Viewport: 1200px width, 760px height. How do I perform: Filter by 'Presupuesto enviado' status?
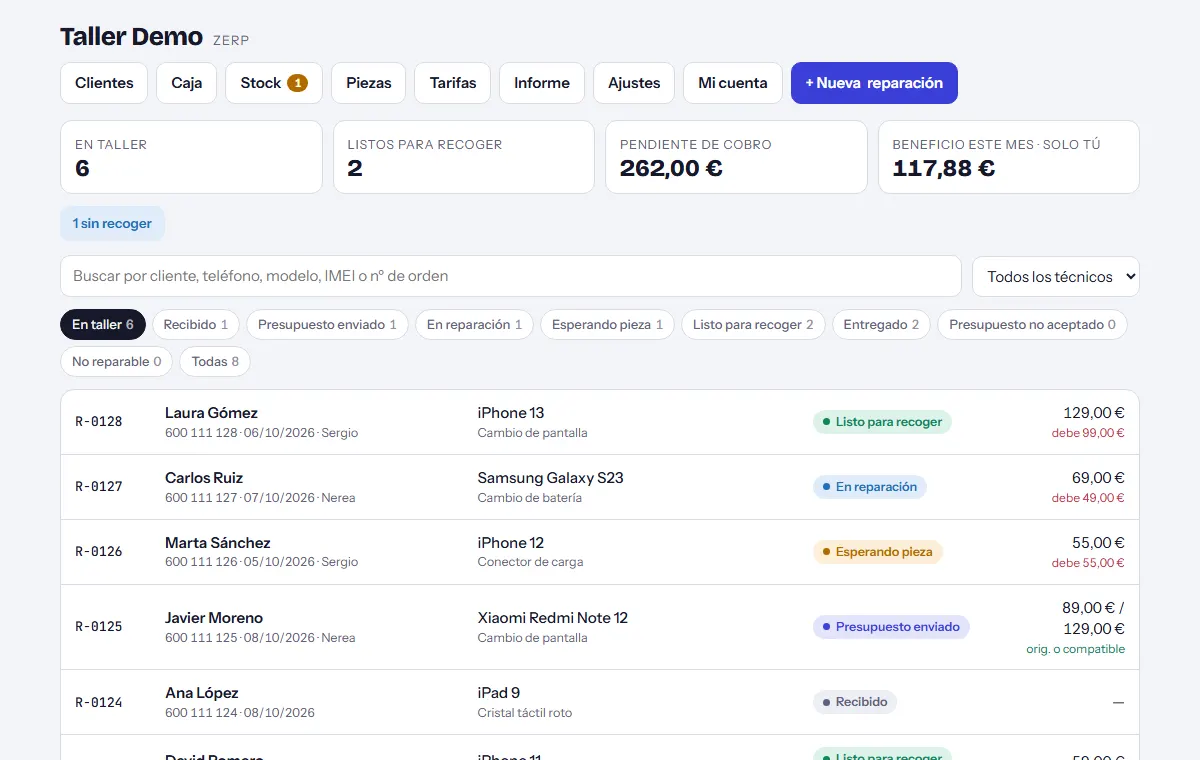(327, 325)
